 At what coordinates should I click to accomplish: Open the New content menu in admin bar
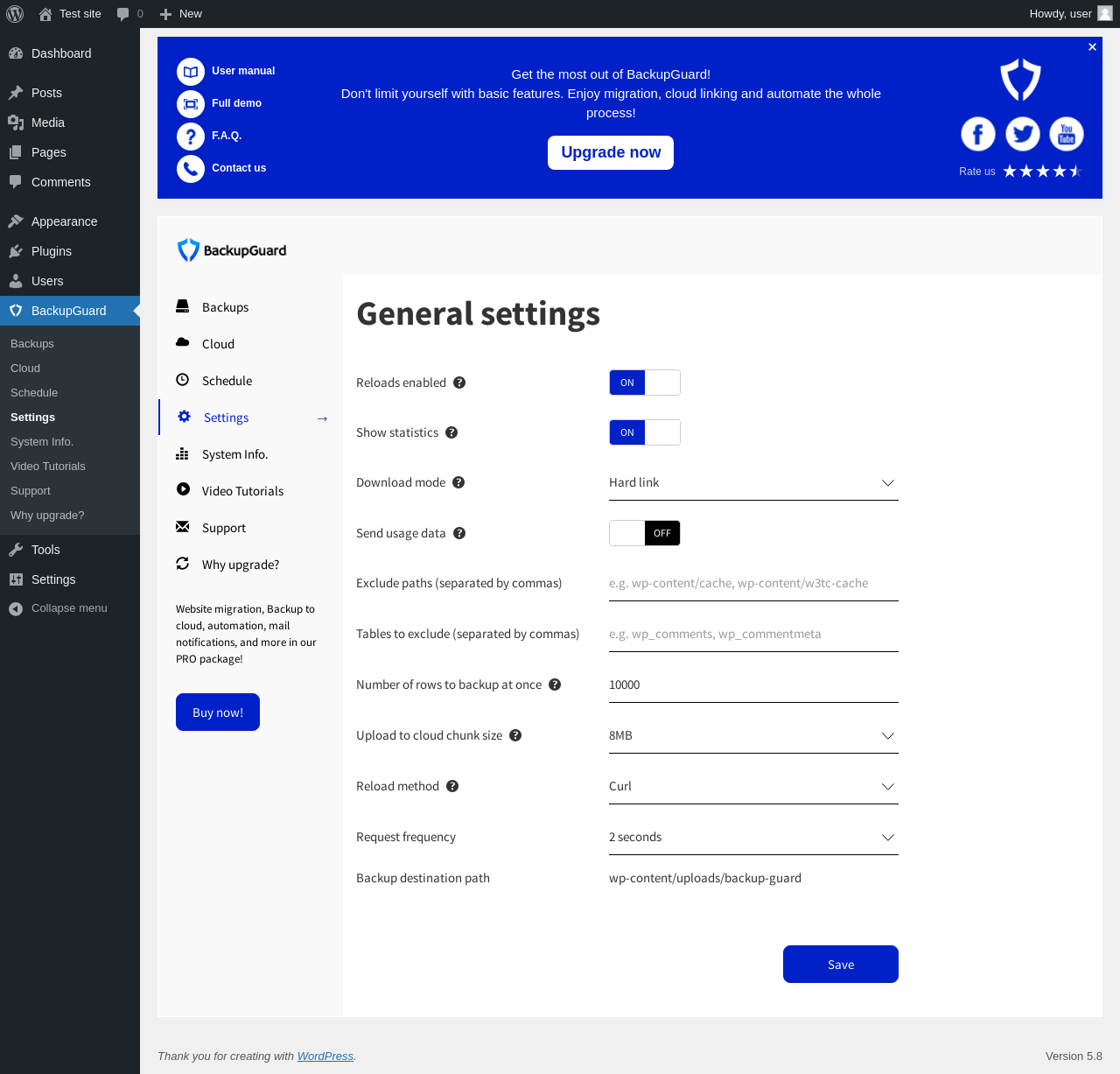181,14
